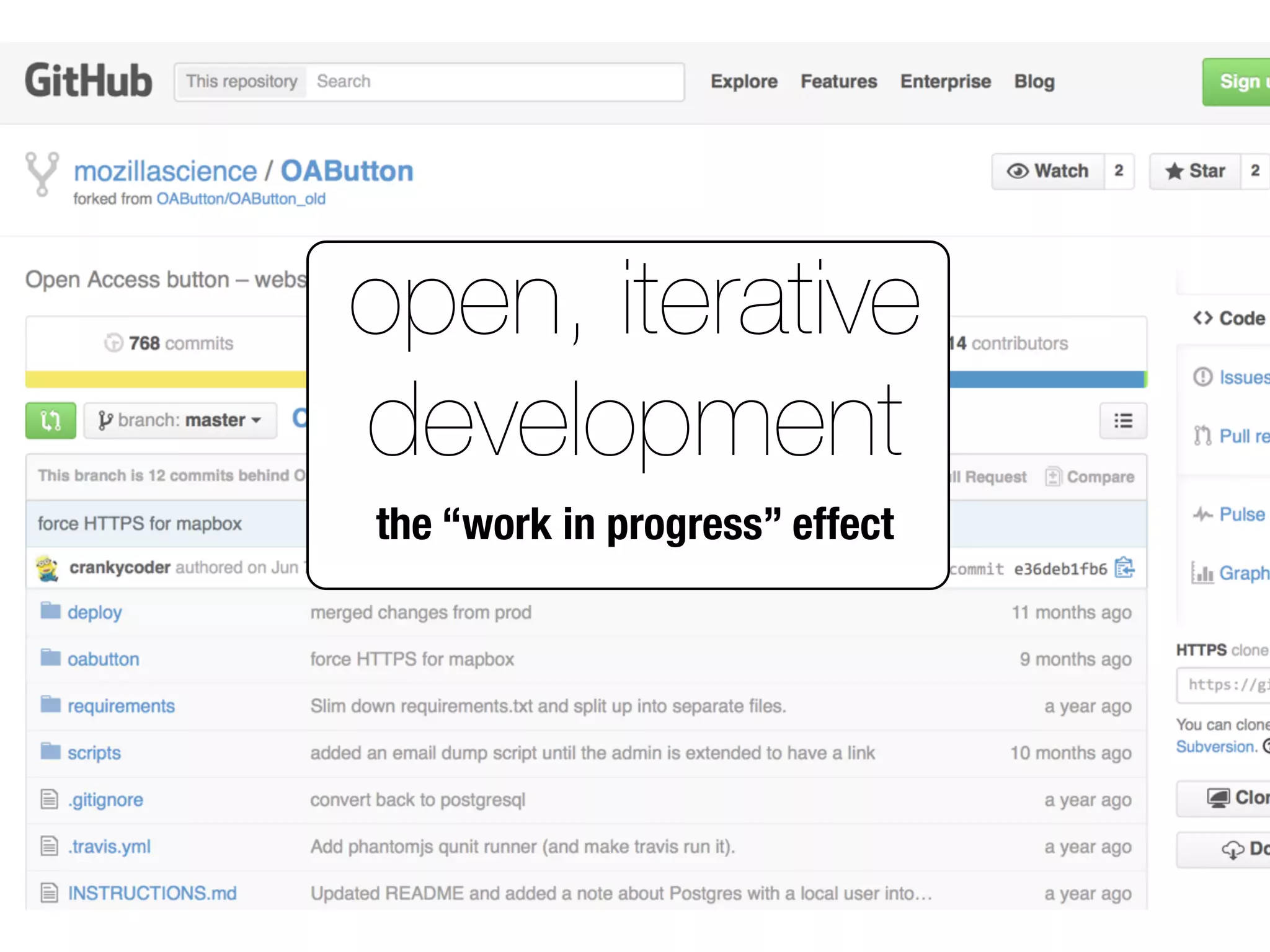The height and width of the screenshot is (952, 1270).
Task: Open Explore in top navigation
Action: [x=744, y=81]
